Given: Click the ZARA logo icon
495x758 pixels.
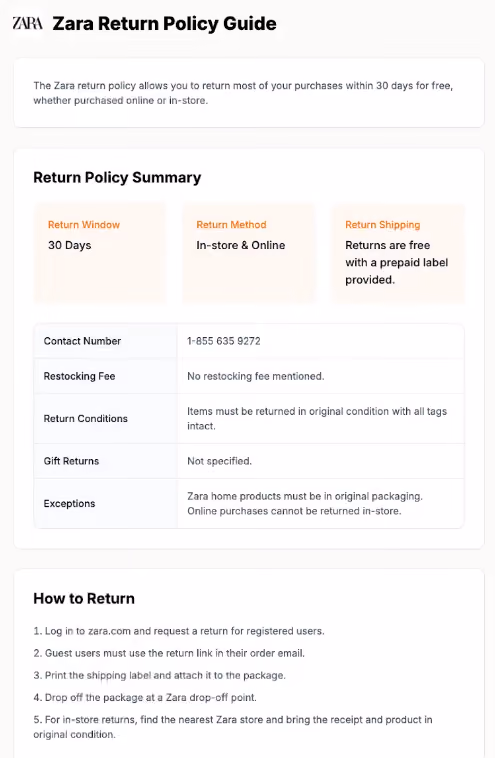Looking at the screenshot, I should 27,23.
